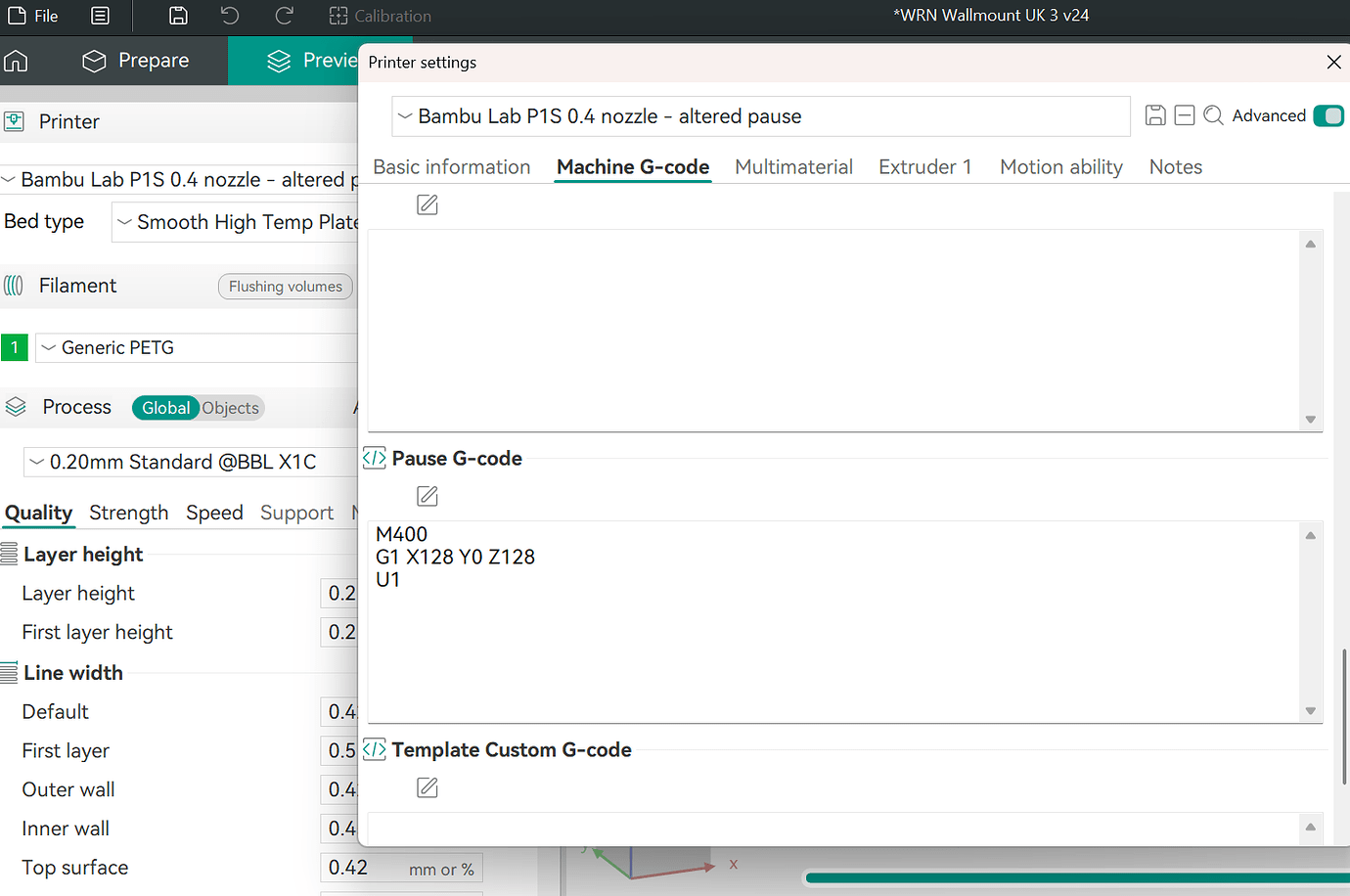Click the Redo arrow icon
1350x896 pixels.
(284, 16)
